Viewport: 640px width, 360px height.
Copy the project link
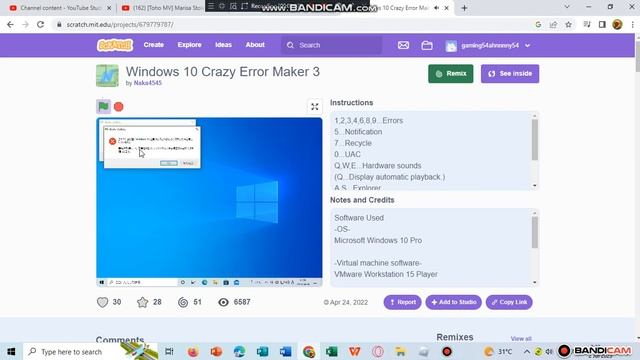[509, 302]
